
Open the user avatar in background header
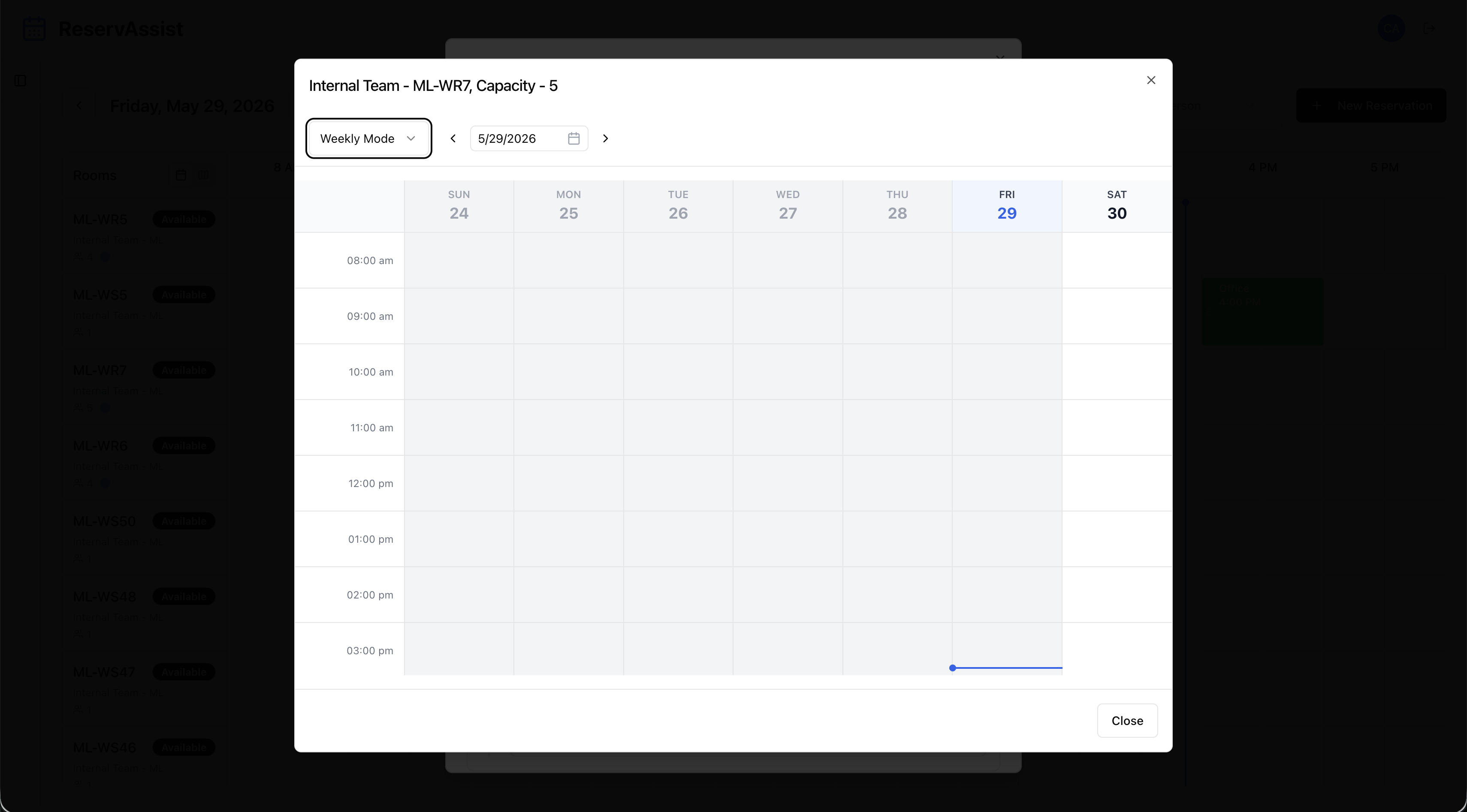[1391, 28]
